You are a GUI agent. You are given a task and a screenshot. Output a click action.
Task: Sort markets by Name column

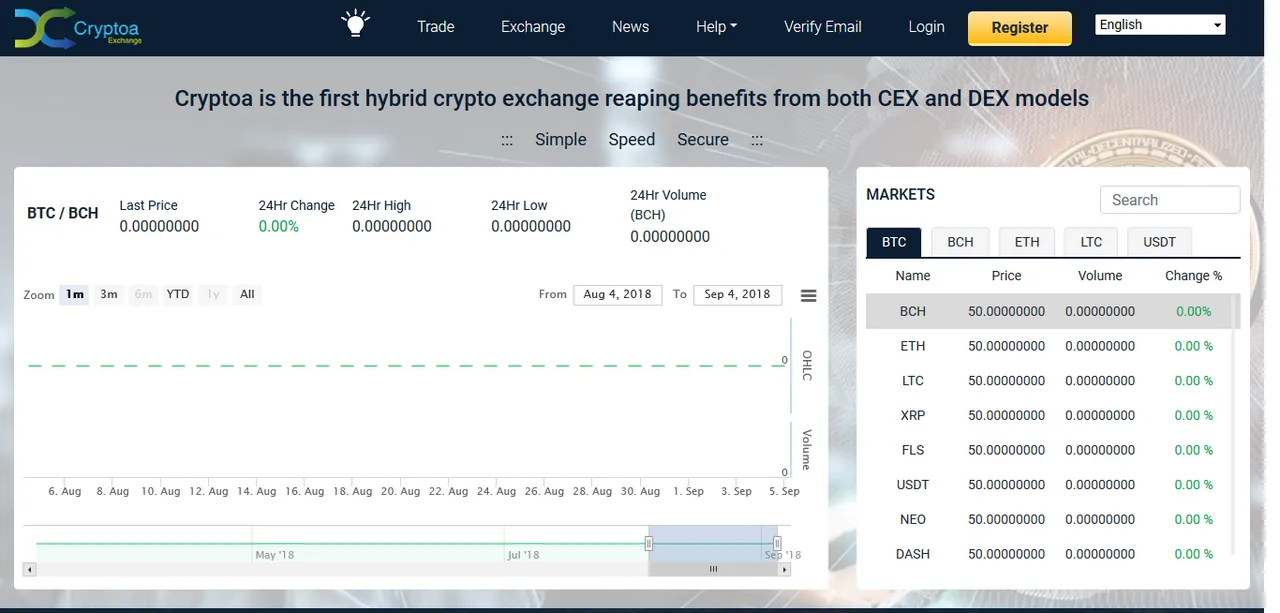[913, 276]
